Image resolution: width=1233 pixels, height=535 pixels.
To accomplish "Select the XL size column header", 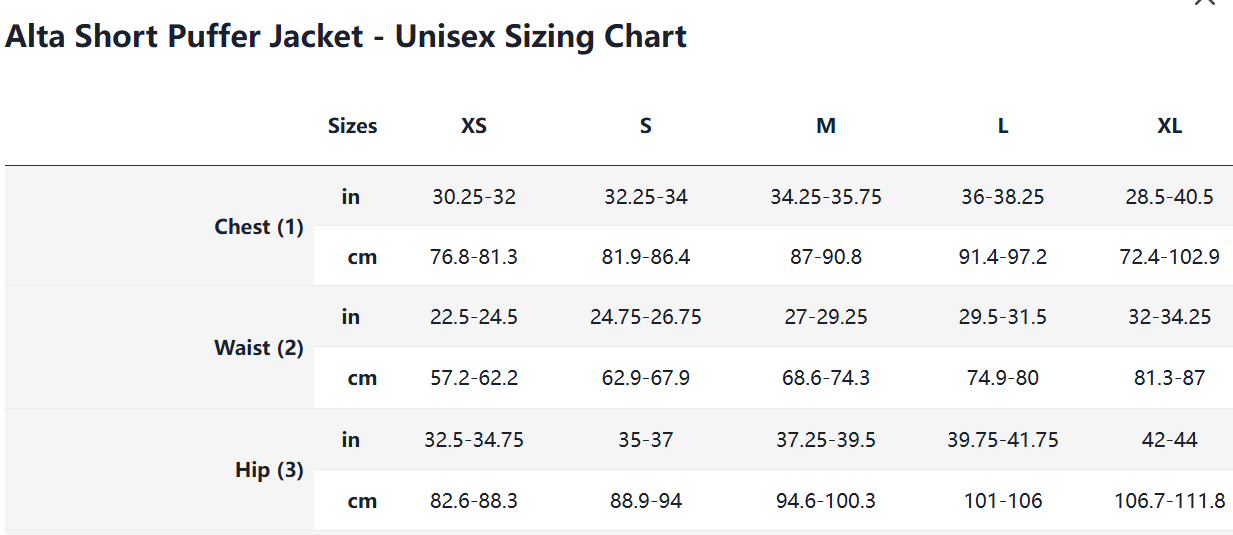I will tap(1170, 126).
